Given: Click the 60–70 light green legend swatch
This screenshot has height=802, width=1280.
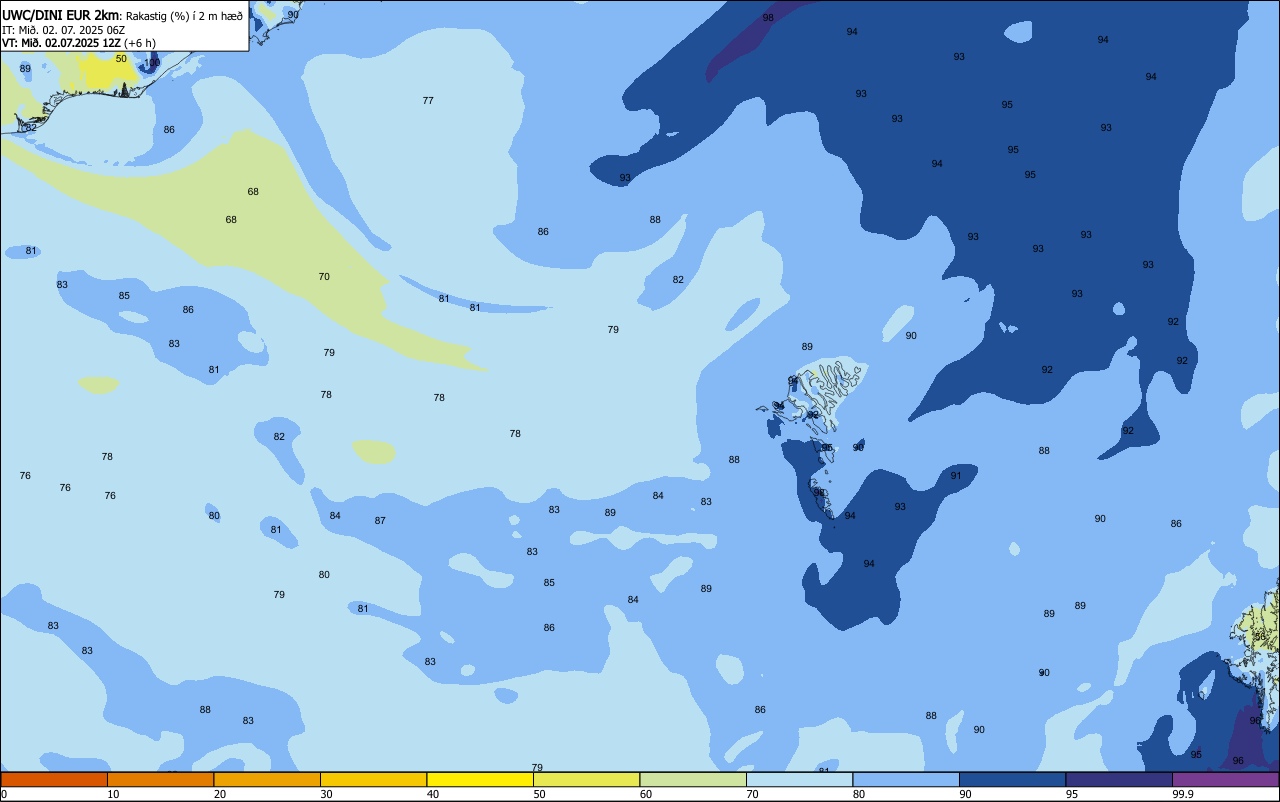Looking at the screenshot, I should click(x=693, y=779).
